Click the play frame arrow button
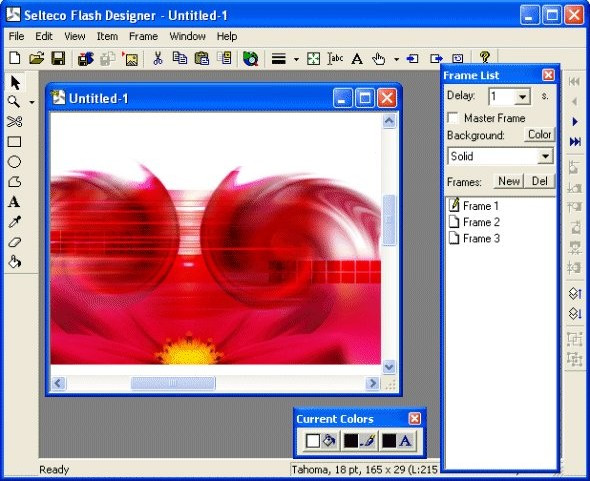Viewport: 590px width, 481px height. click(x=575, y=122)
